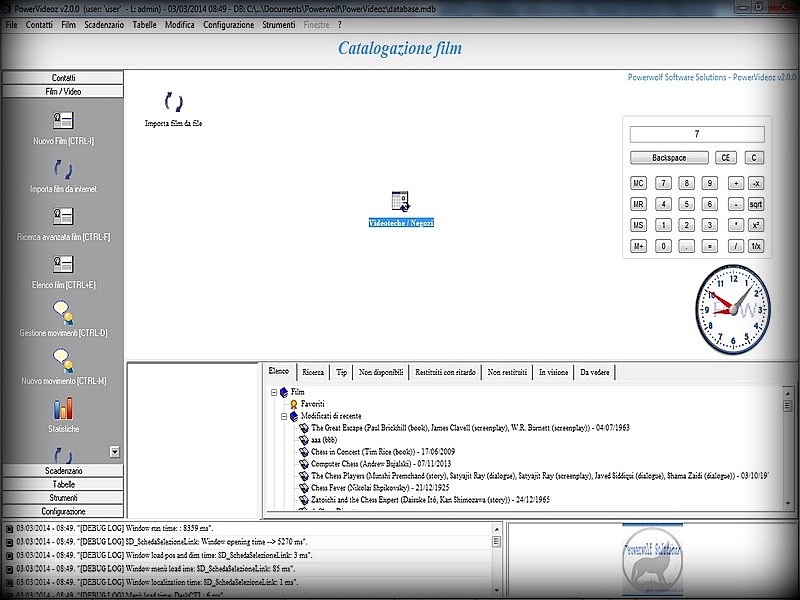Launch Importa film da internet
The height and width of the screenshot is (600, 800).
click(63, 169)
